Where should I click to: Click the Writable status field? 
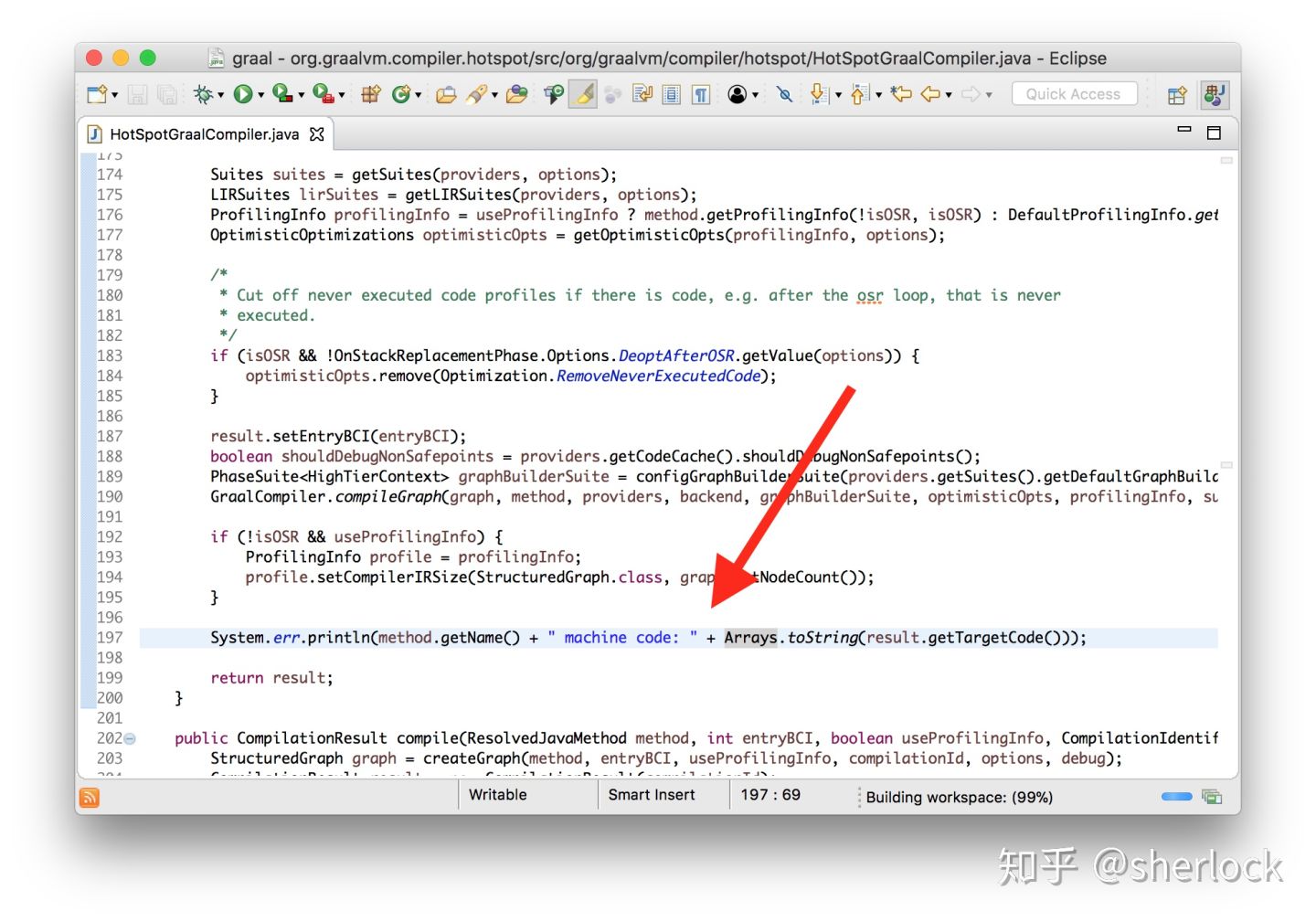point(498,795)
